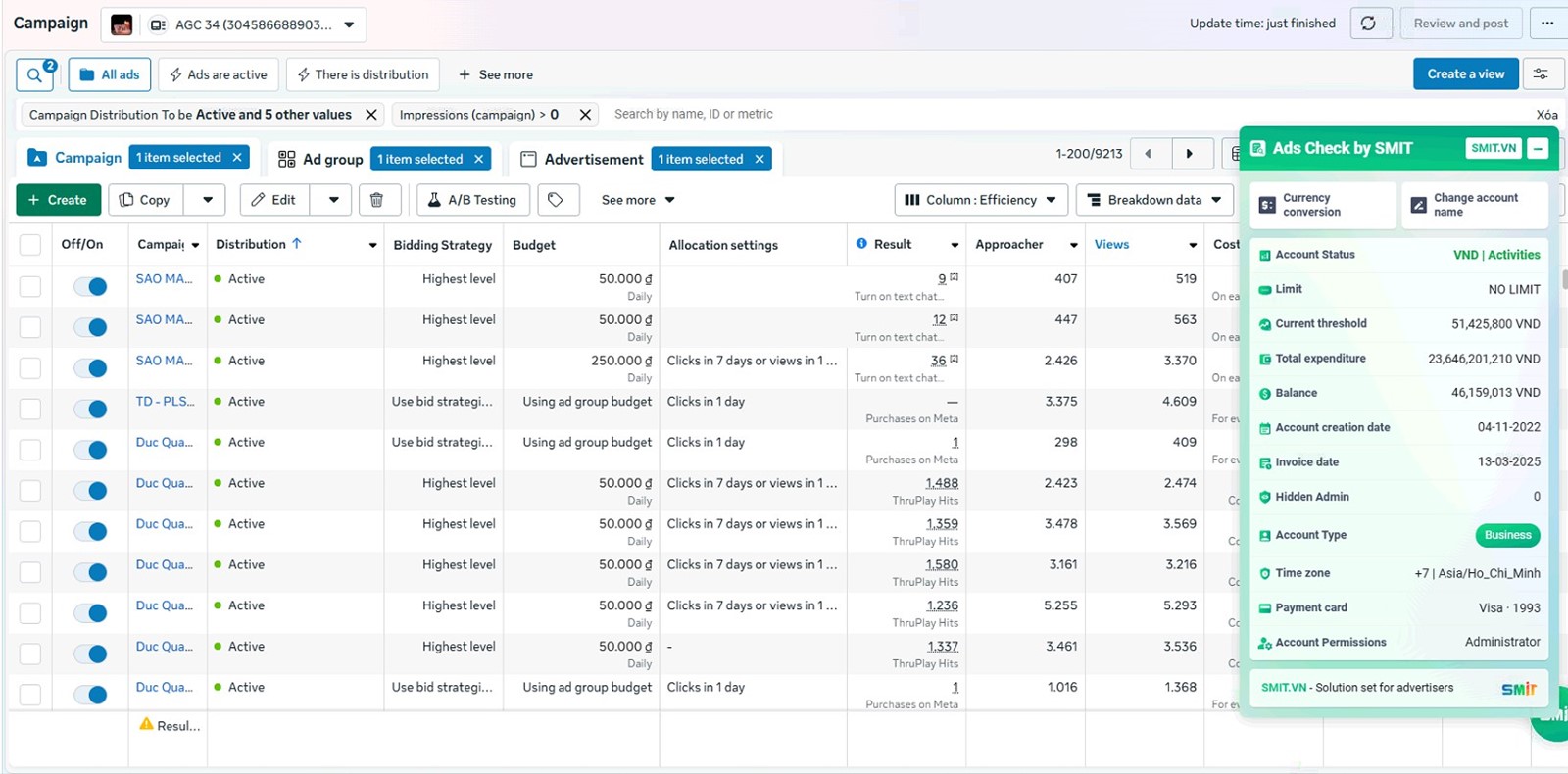This screenshot has height=774, width=1568.
Task: Click Currency conversion icon button
Action: click(1267, 205)
